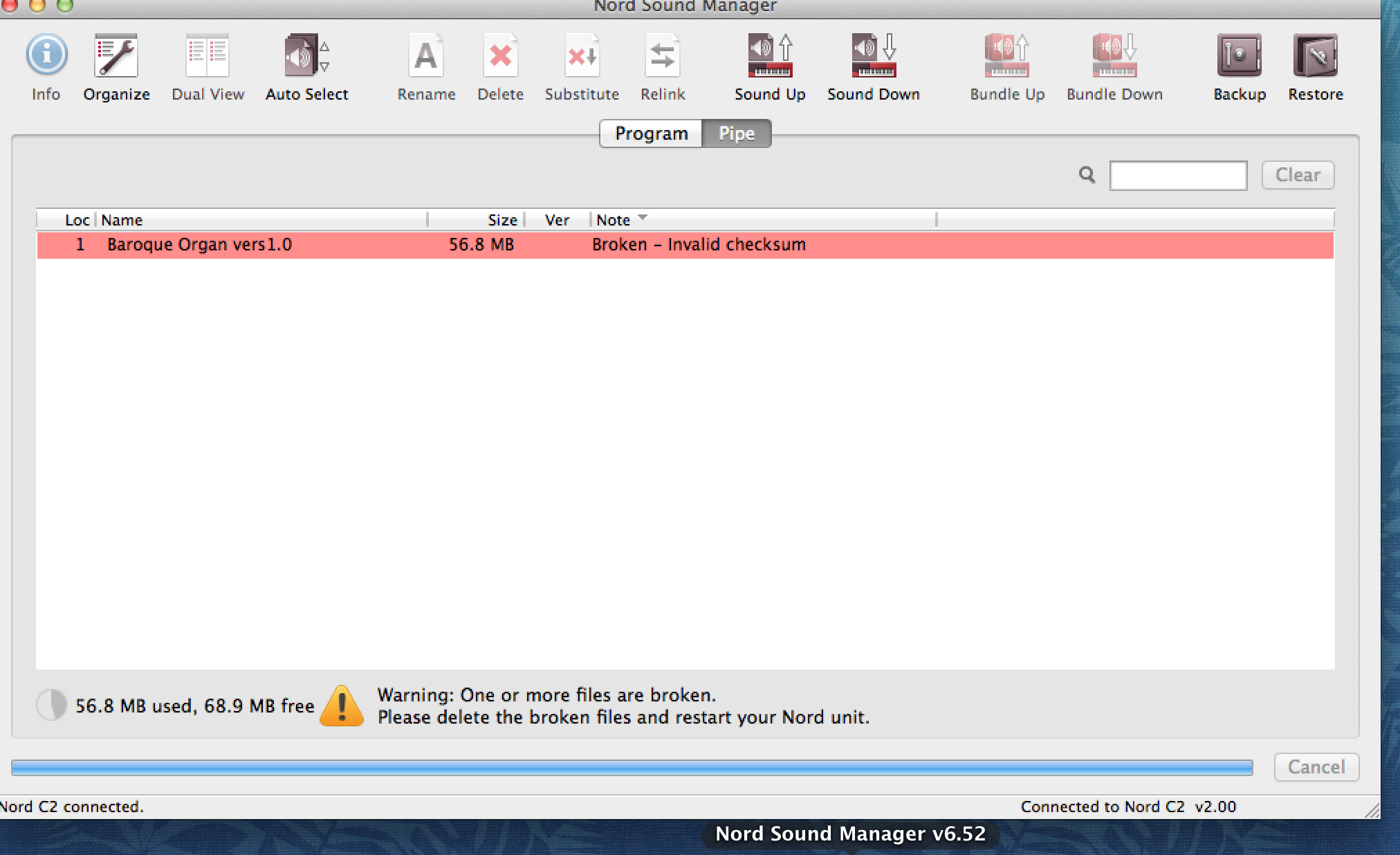Click the Relink icon
1400x855 pixels.
point(663,66)
